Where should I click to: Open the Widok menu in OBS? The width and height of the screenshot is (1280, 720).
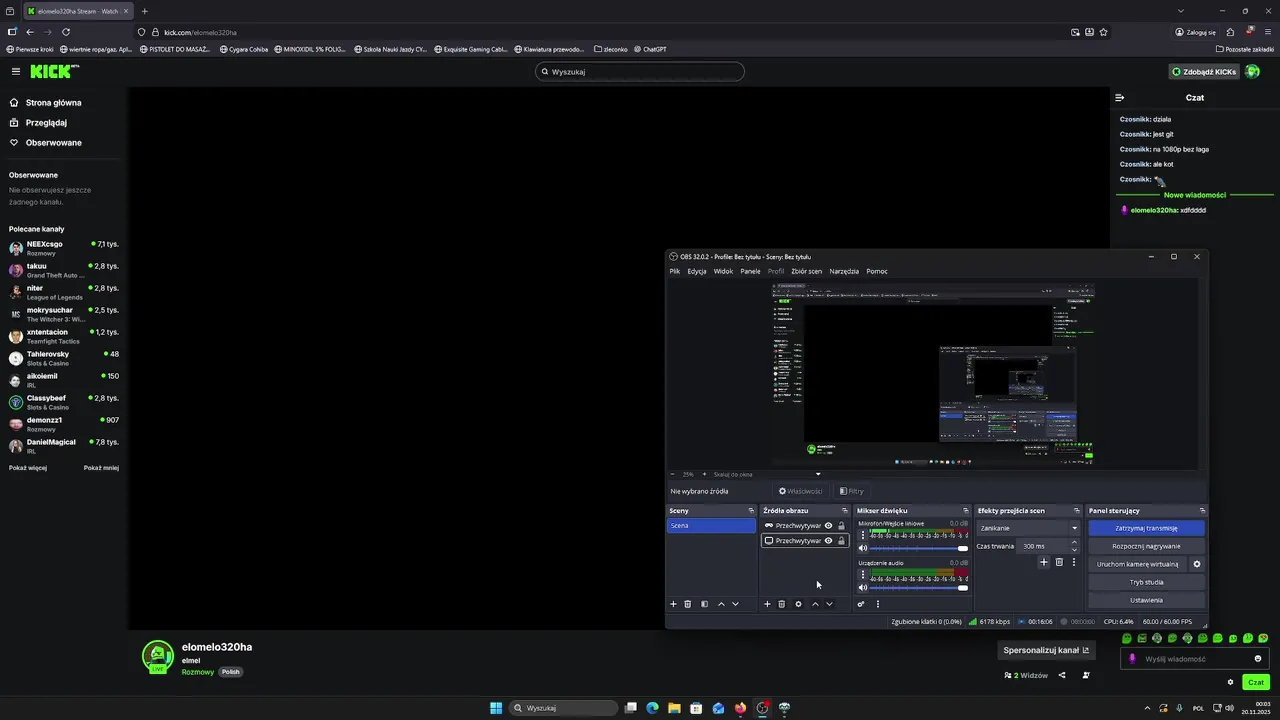(x=723, y=271)
